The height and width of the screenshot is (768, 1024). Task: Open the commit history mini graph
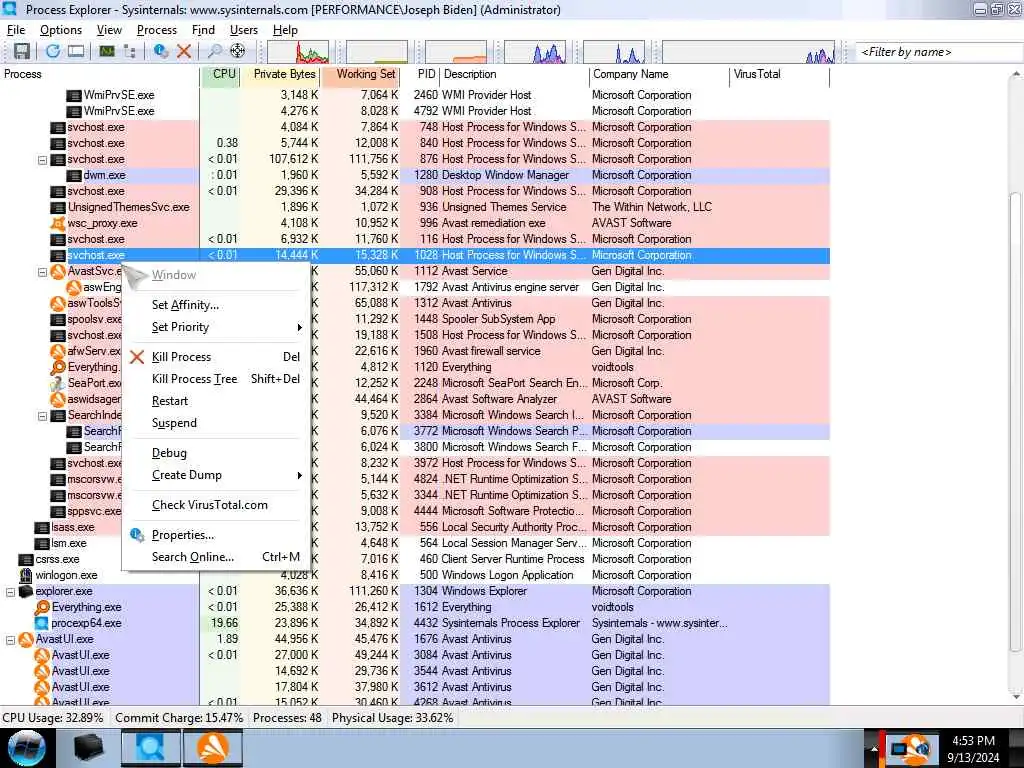tap(377, 52)
